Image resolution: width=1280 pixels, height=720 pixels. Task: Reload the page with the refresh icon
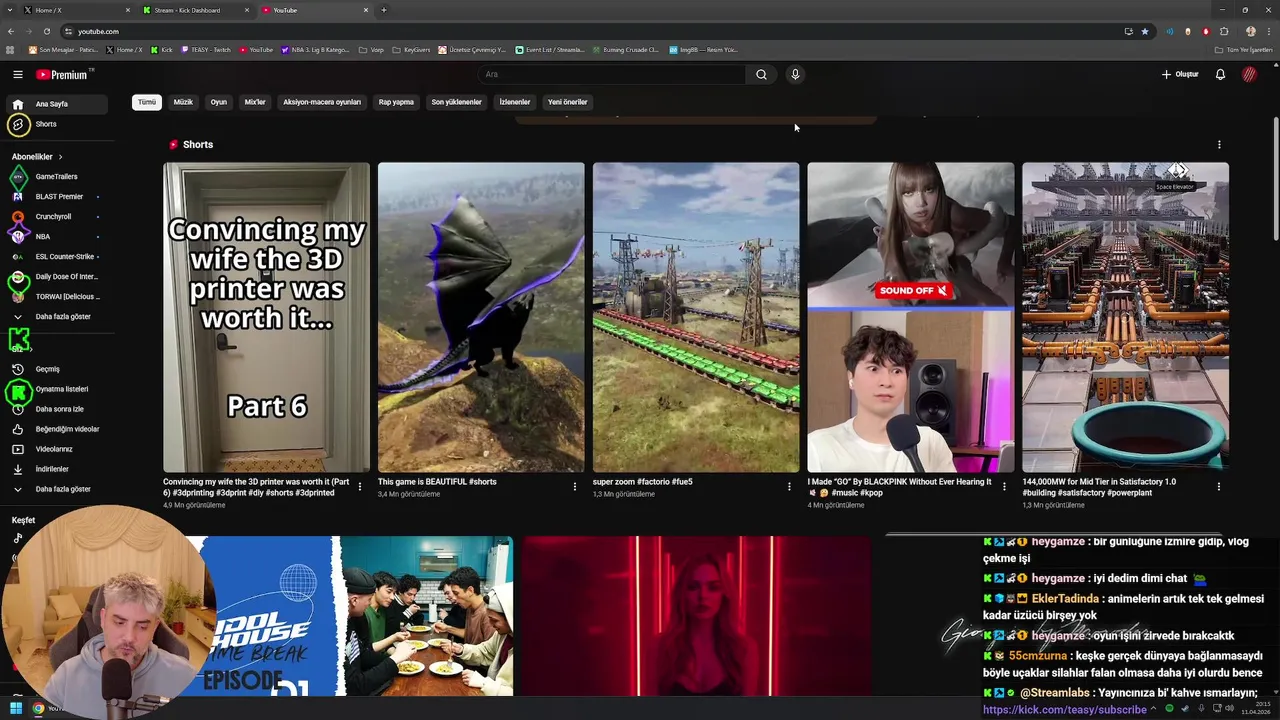tap(46, 31)
